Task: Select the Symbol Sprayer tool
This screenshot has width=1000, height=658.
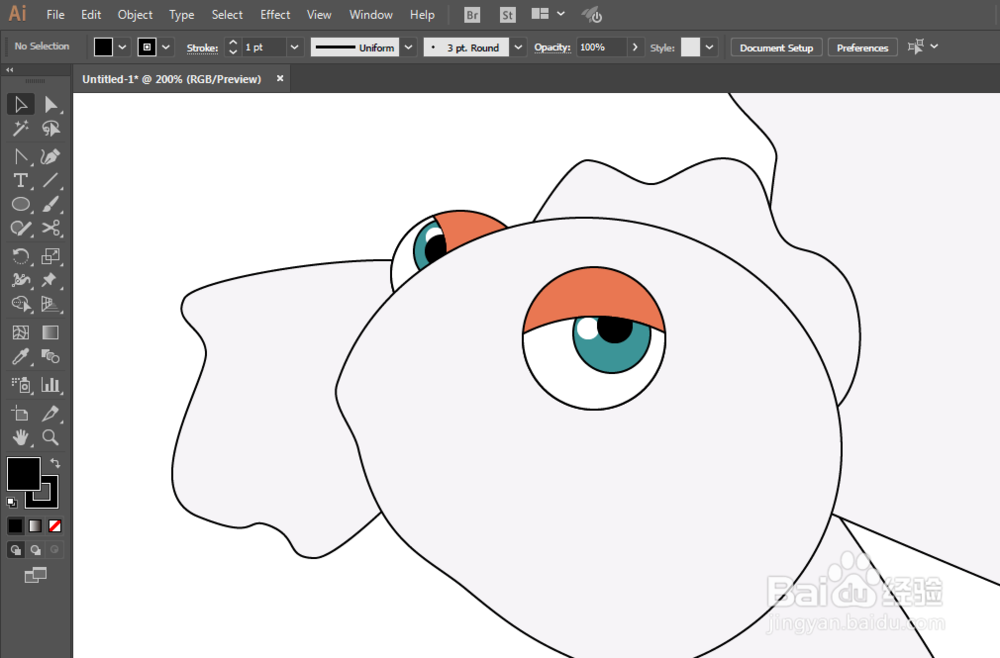Action: click(20, 384)
